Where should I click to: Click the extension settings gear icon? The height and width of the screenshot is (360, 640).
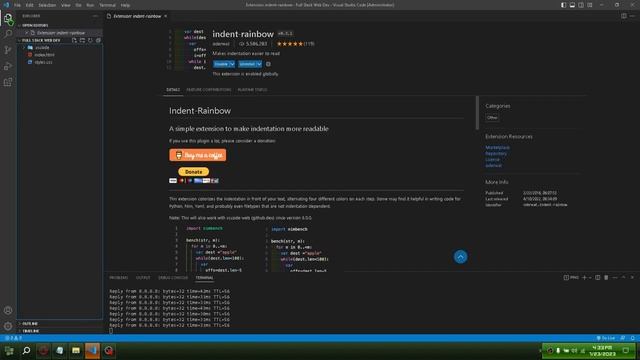(x=268, y=64)
